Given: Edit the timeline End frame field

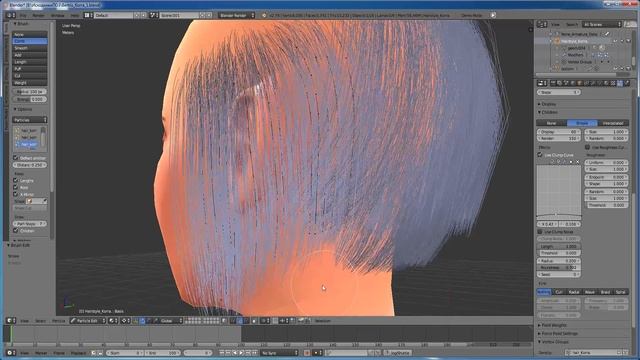Looking at the screenshot, I should [x=162, y=353].
